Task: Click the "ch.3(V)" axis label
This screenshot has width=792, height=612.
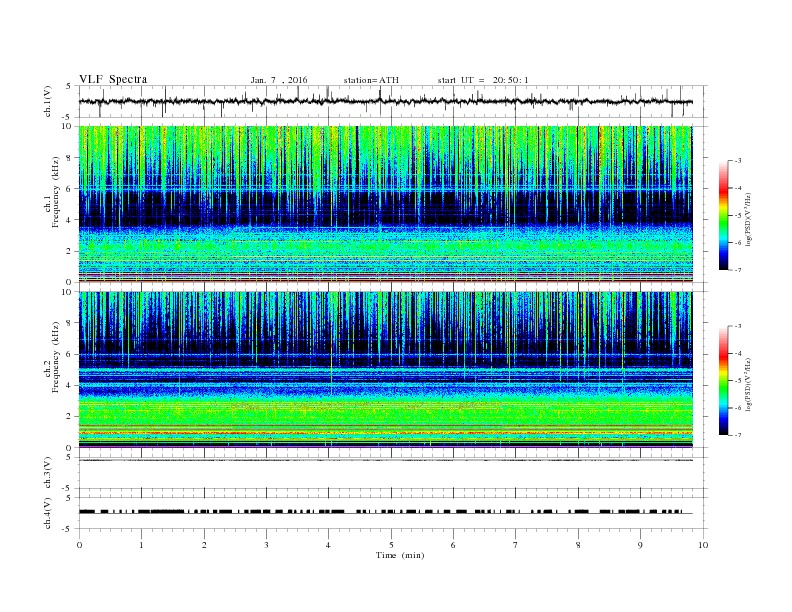Action: [x=48, y=473]
